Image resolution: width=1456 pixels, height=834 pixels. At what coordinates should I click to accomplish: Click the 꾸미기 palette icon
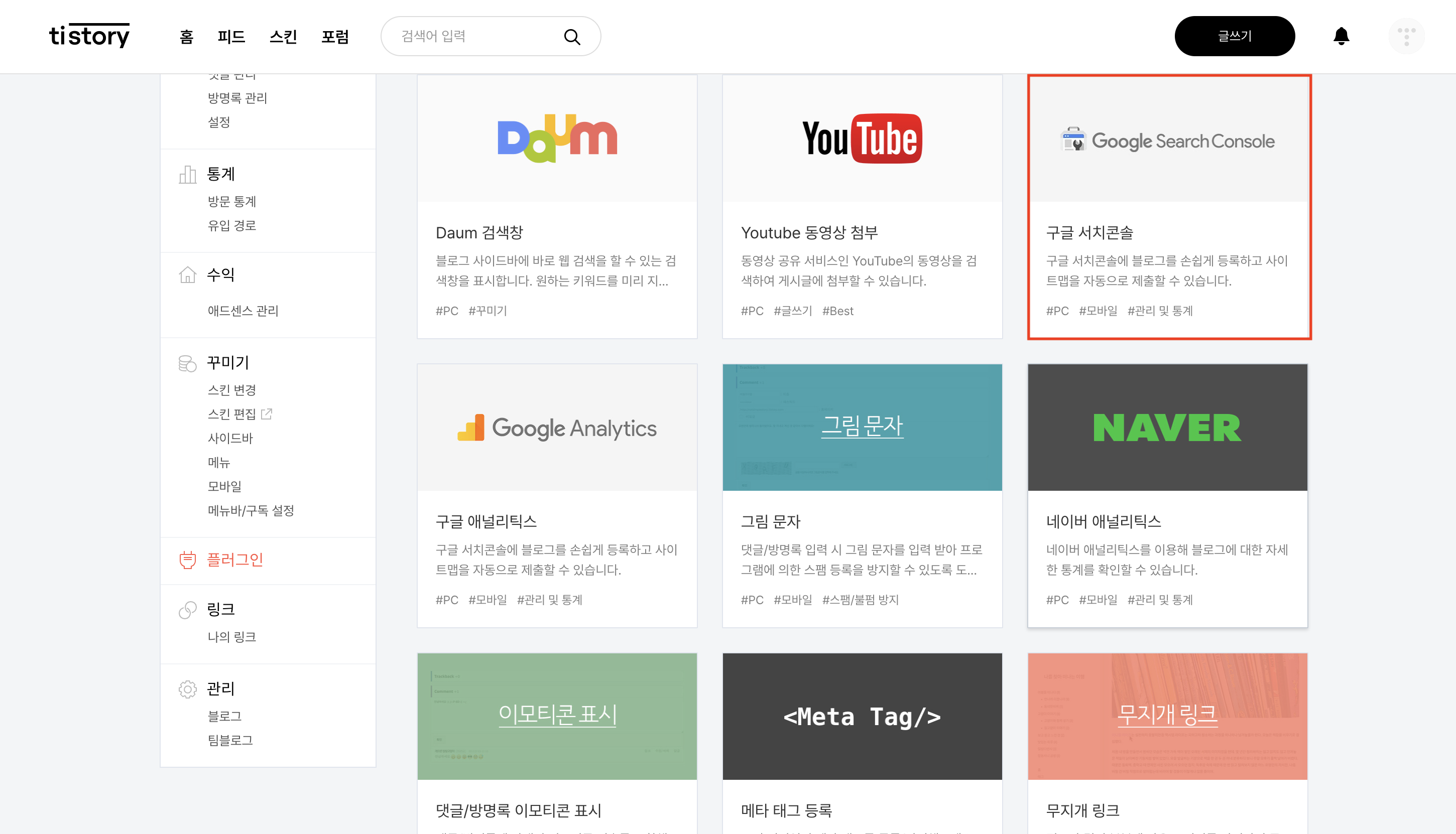pos(187,363)
